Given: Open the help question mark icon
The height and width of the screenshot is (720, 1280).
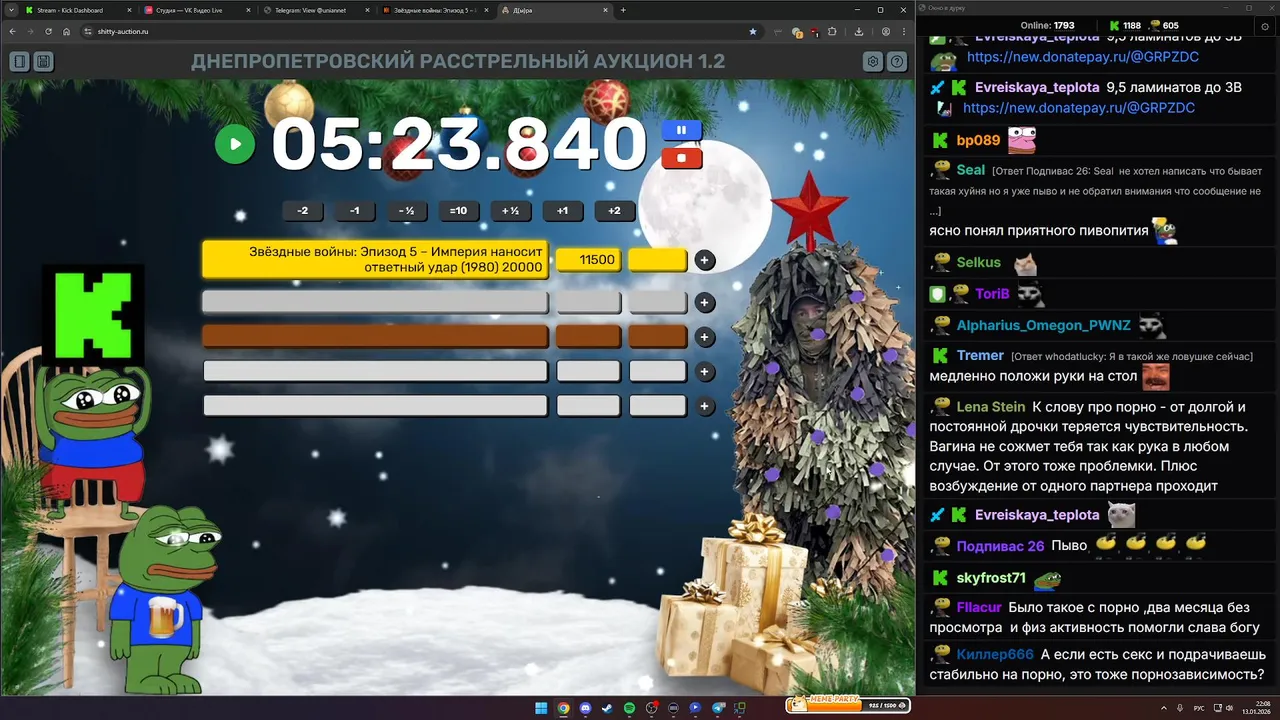Looking at the screenshot, I should [897, 62].
